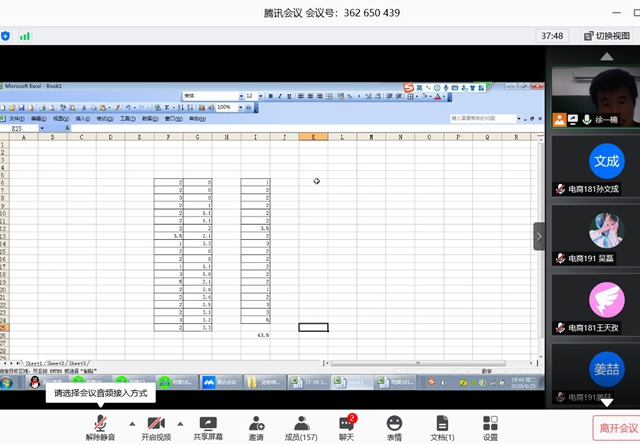Image resolution: width=640 pixels, height=444 pixels.
Task: Click the green network signal icon
Action: click(25, 36)
